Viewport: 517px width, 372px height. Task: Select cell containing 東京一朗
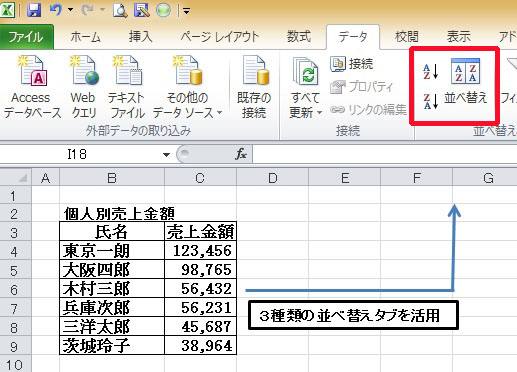112,251
